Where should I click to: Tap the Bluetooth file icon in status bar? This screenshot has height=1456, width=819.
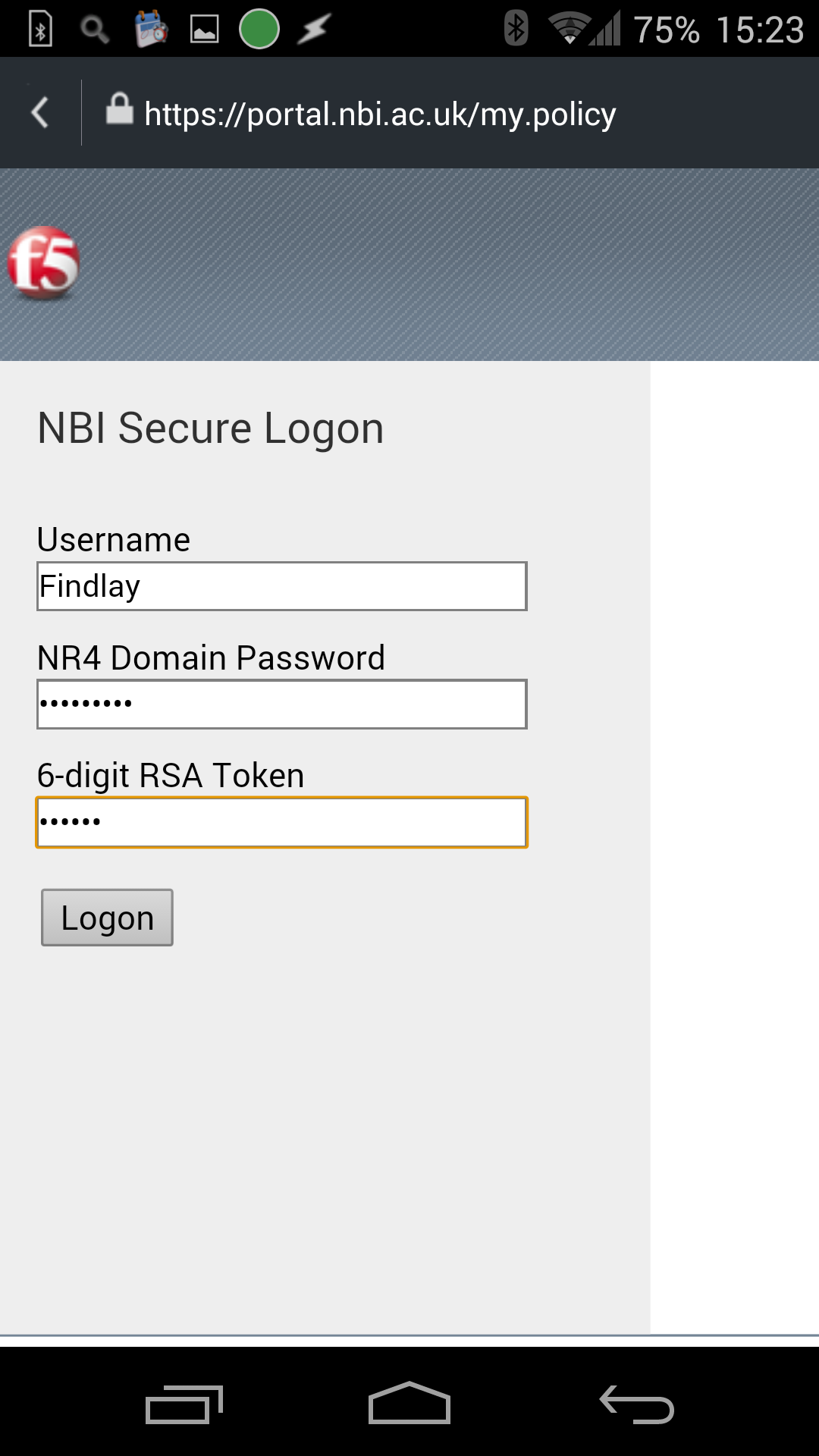(x=40, y=30)
